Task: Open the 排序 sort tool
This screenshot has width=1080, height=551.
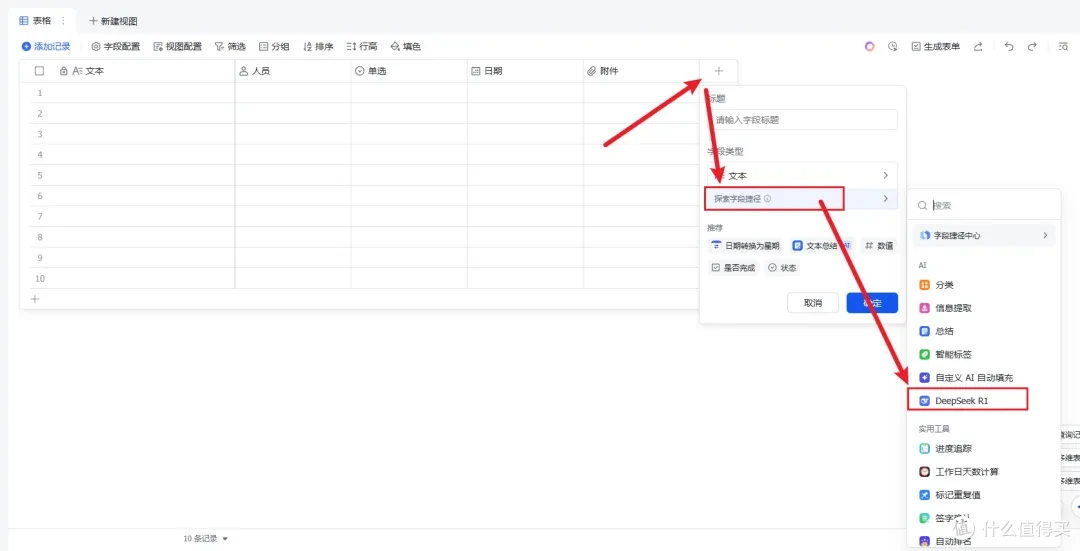Action: [318, 46]
